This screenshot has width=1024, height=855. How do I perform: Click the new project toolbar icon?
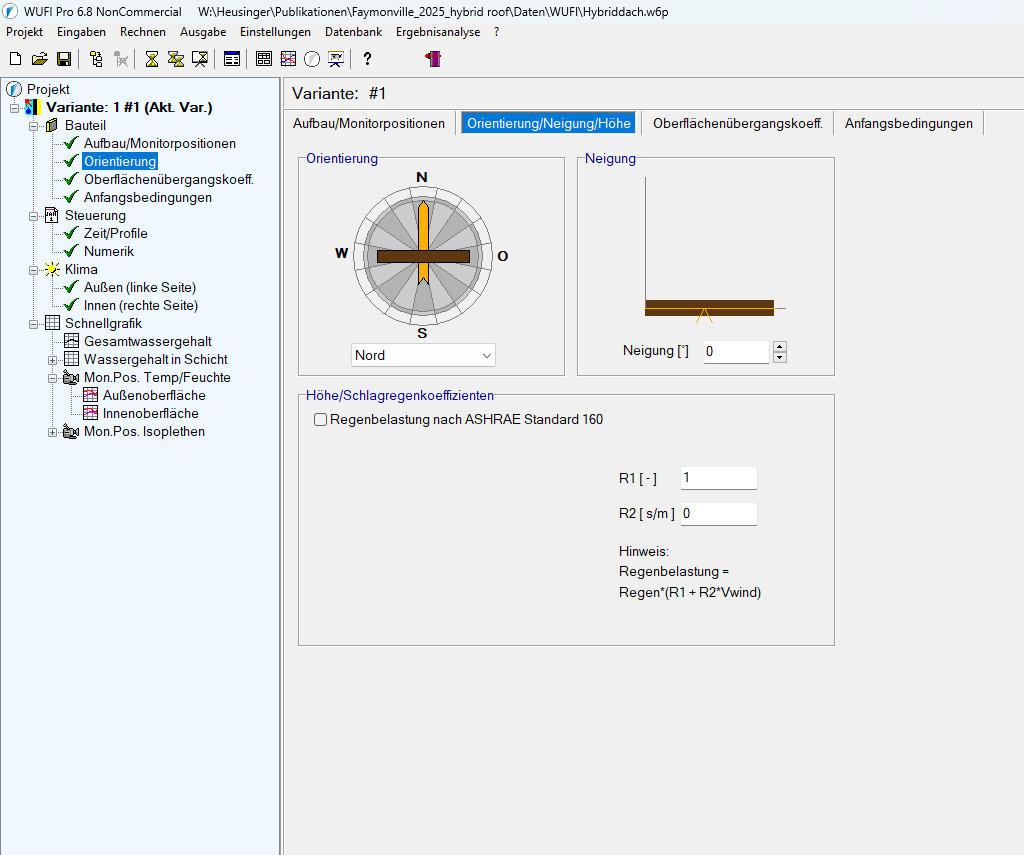[x=15, y=59]
